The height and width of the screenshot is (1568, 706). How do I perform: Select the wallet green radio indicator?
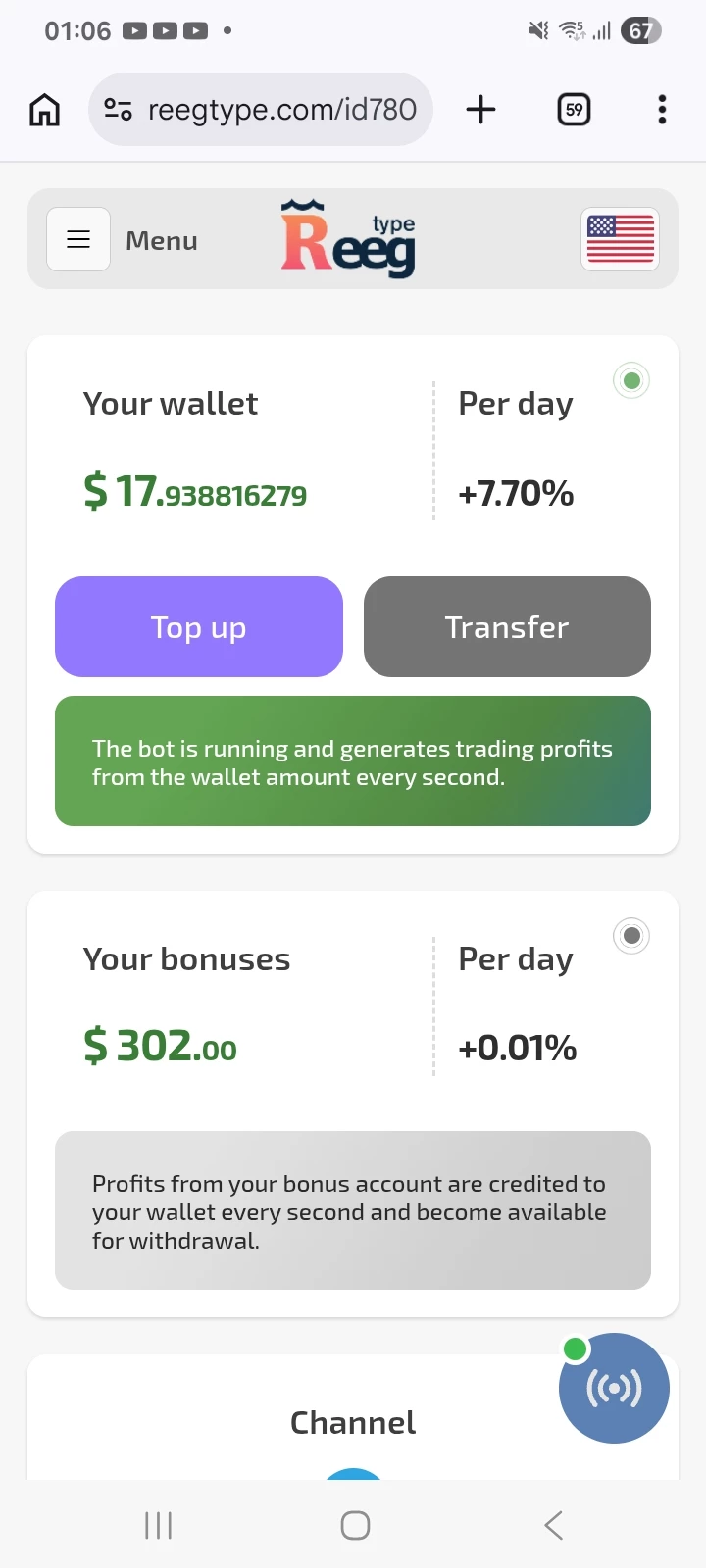point(631,380)
